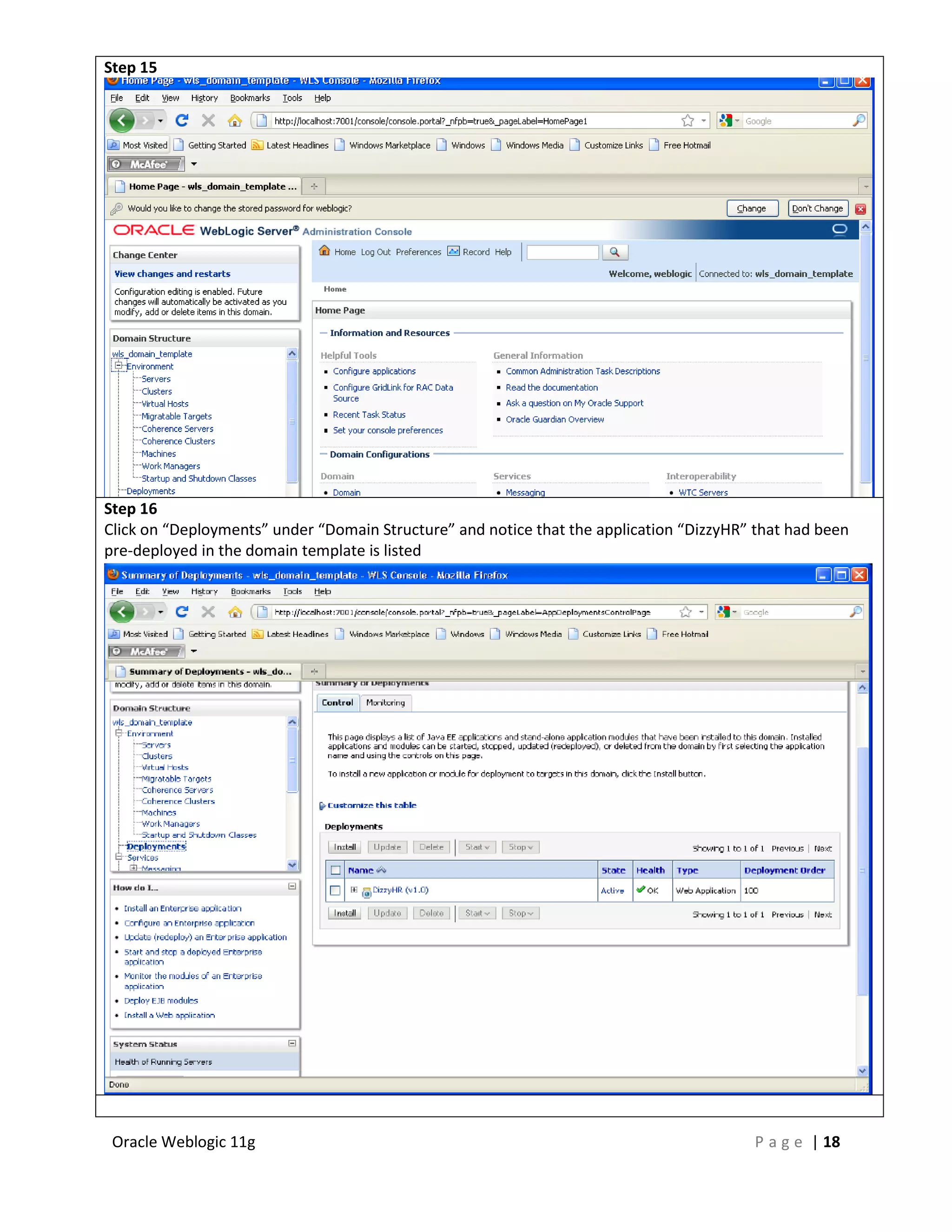Screen dimensions: 952x1232
Task: Click Latest Headlines feed icon in Step 15
Action: (257, 145)
